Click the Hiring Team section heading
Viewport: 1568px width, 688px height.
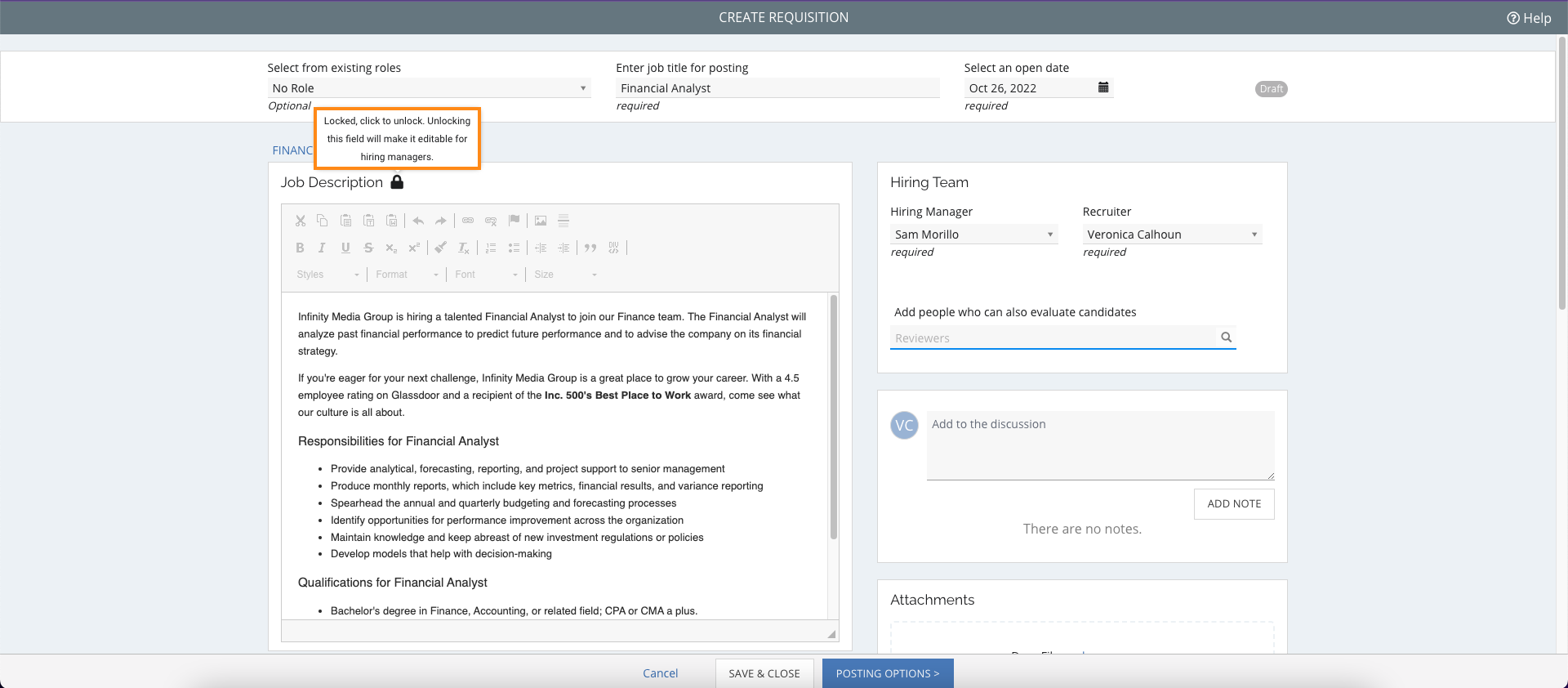coord(929,182)
